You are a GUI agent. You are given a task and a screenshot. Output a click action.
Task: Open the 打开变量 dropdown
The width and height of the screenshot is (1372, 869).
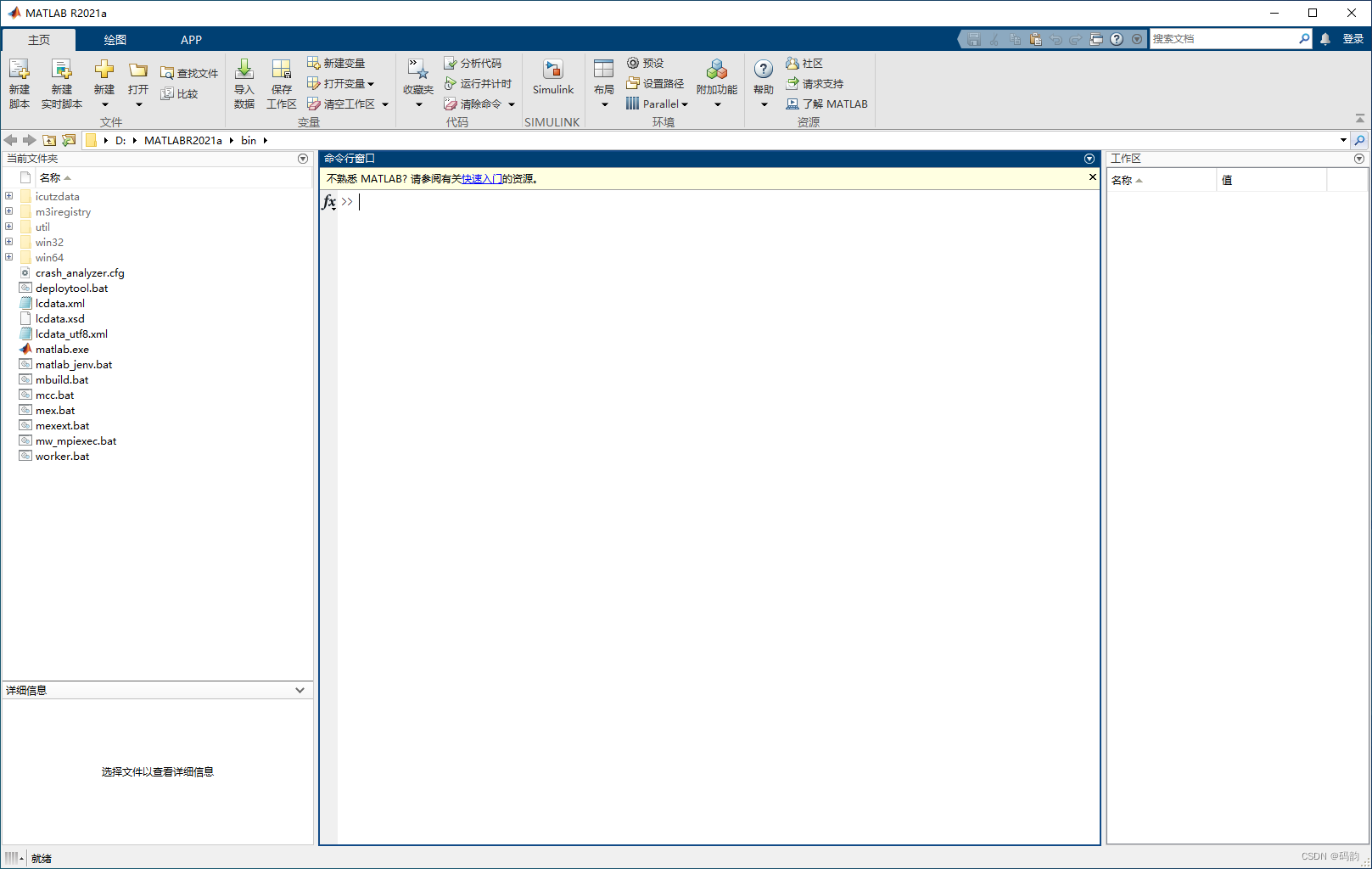point(371,84)
